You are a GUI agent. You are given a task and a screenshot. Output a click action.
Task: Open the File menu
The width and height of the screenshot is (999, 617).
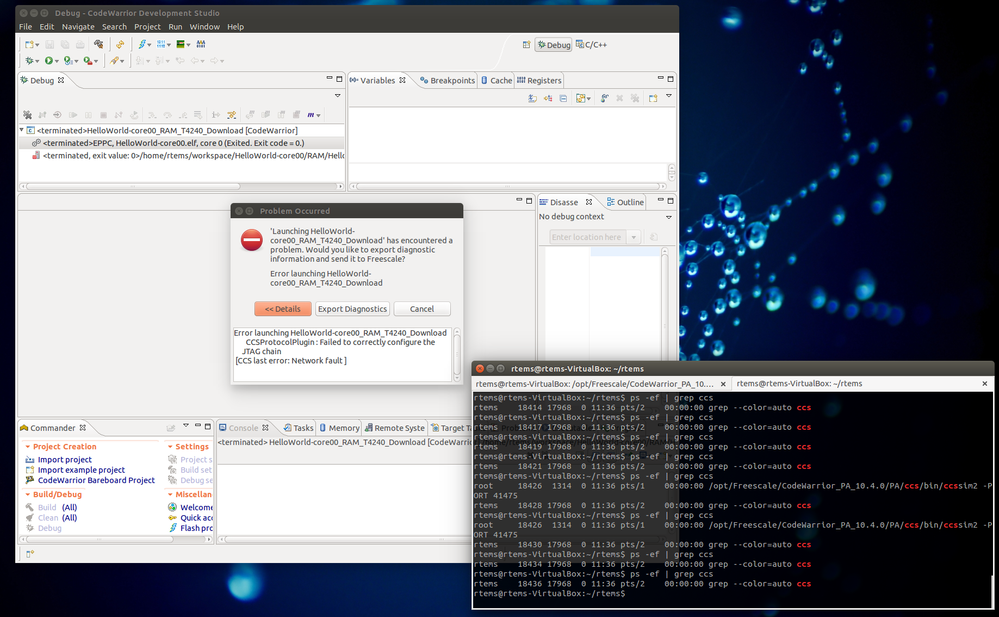(25, 27)
